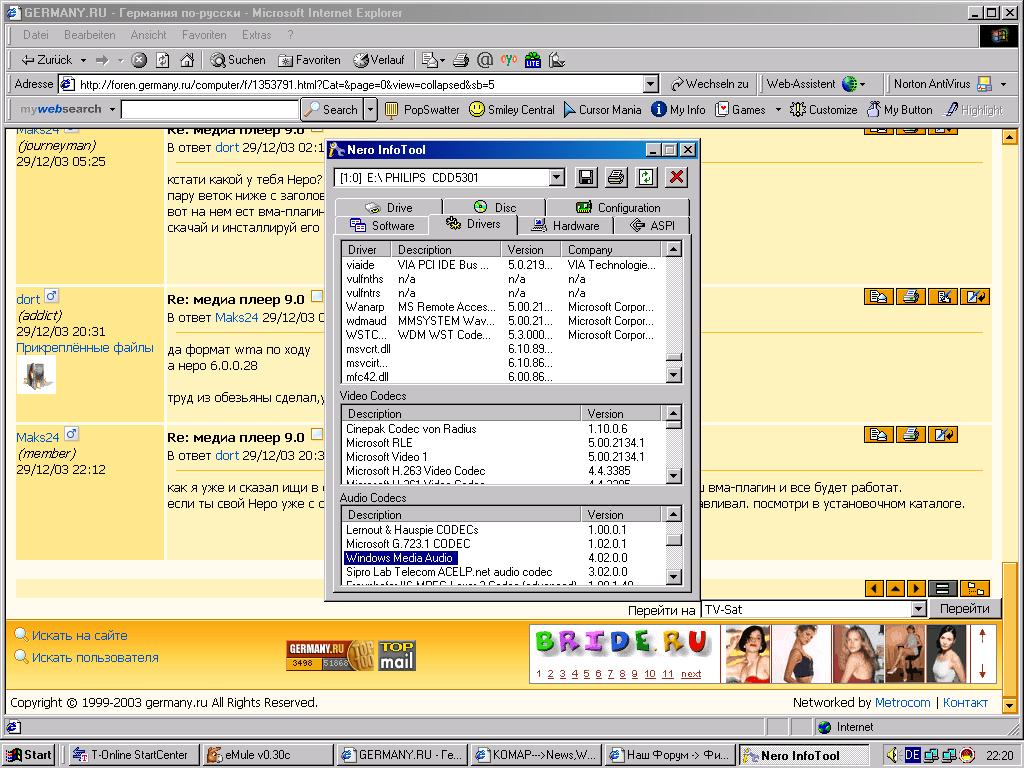1024x768 pixels.
Task: Click the IE toolbar printer icon
Action: [x=461, y=60]
